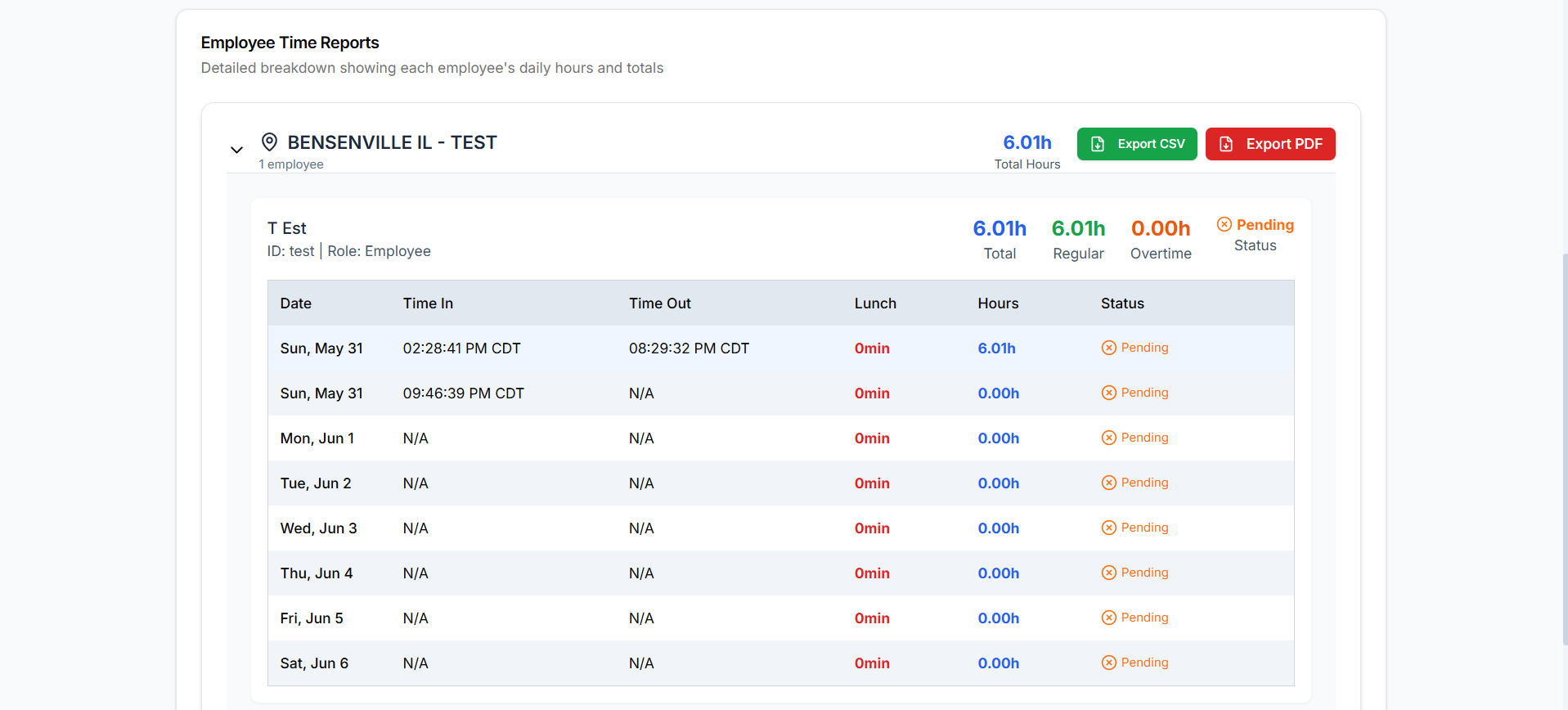This screenshot has height=710, width=1568.
Task: Select the 09:46:39 PM CDT time-in cell
Action: point(464,393)
